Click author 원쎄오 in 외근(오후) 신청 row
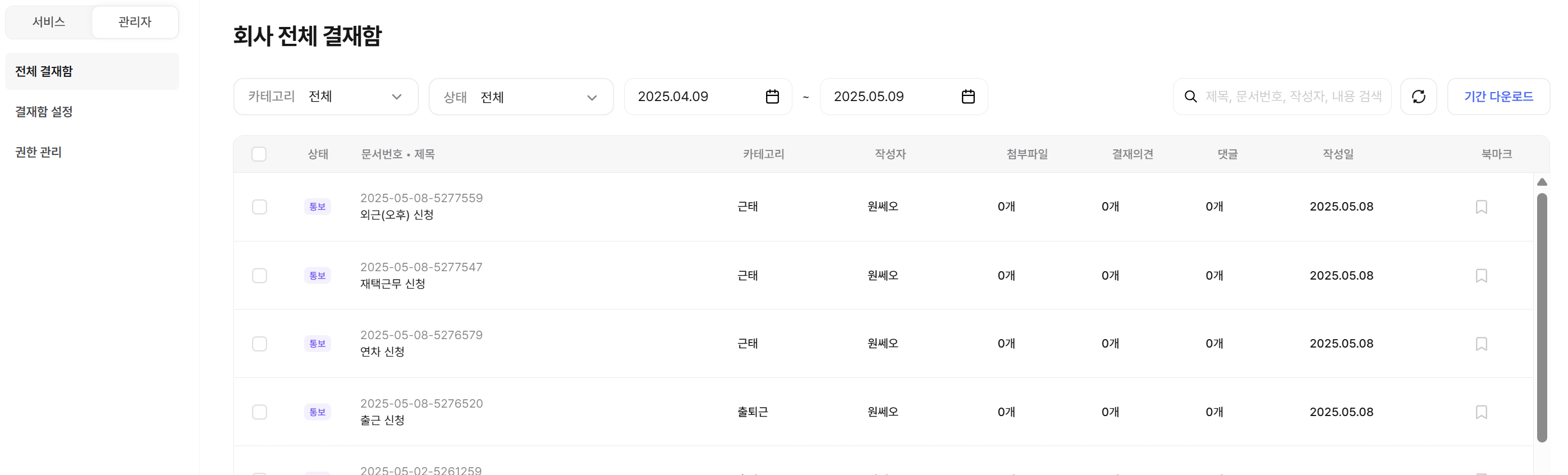Image resolution: width=1568 pixels, height=475 pixels. [x=883, y=207]
